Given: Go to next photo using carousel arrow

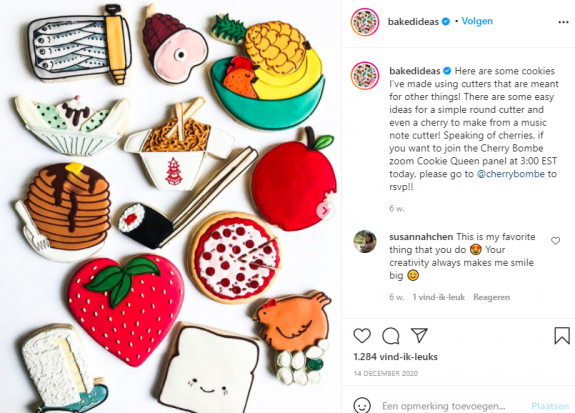Looking at the screenshot, I should 325,211.
